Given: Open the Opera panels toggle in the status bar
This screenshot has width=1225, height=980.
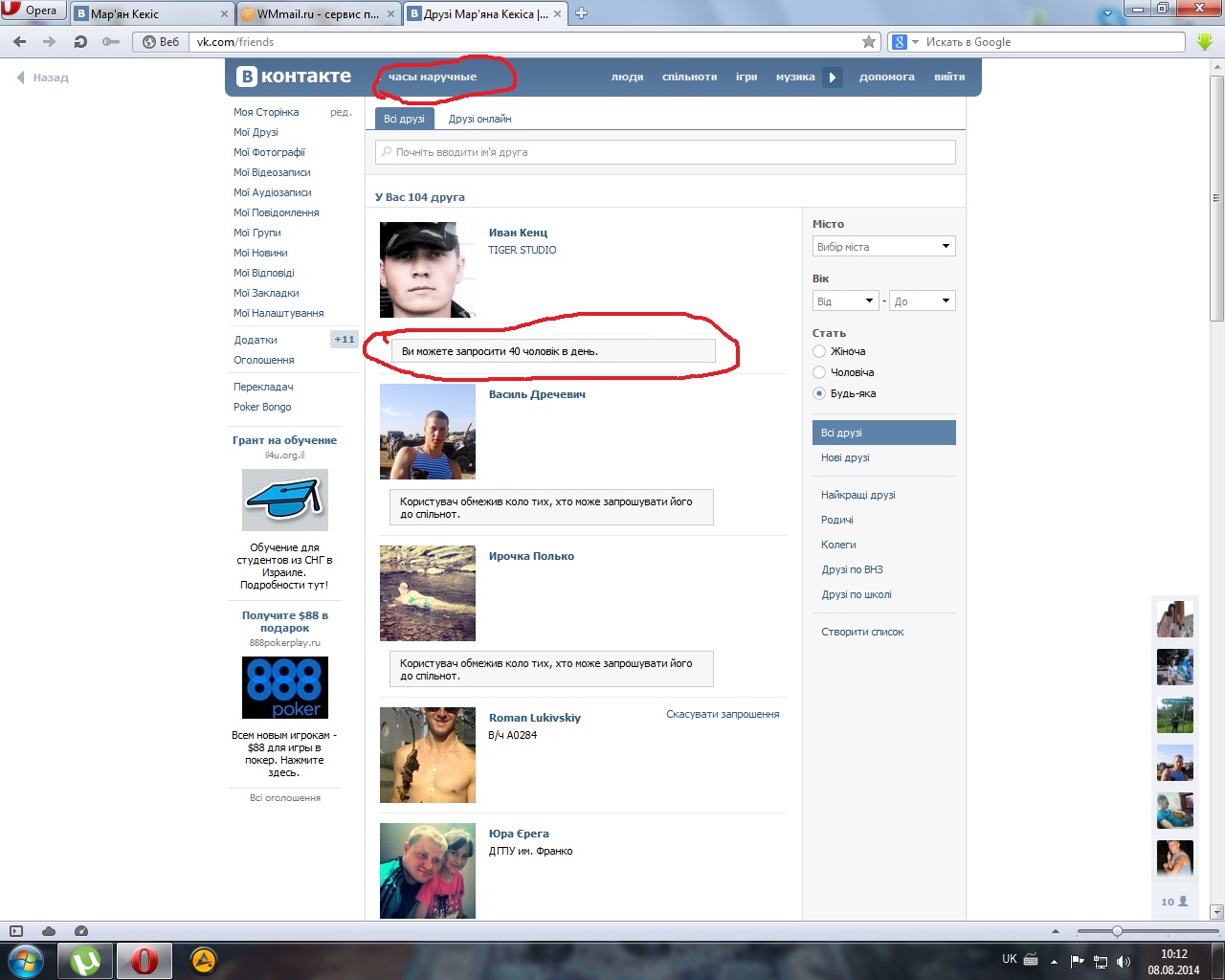Looking at the screenshot, I should (x=15, y=931).
